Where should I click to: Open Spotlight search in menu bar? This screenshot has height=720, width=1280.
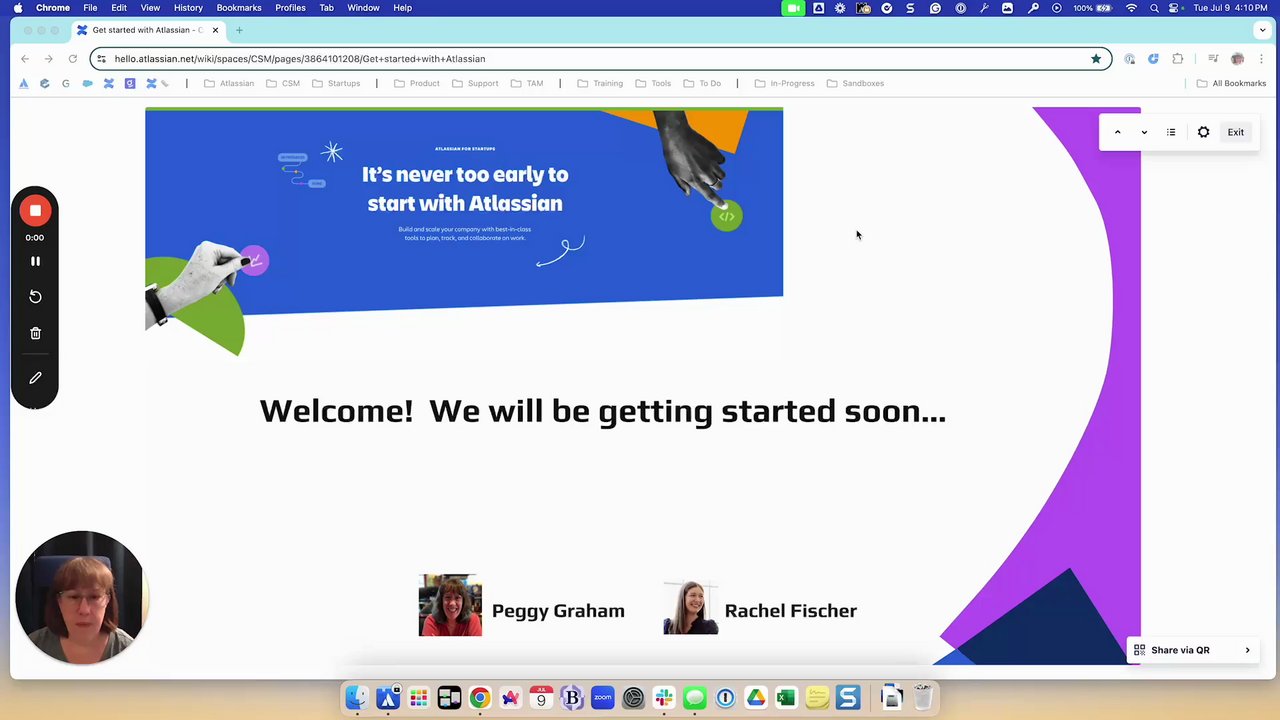pyautogui.click(x=1154, y=8)
